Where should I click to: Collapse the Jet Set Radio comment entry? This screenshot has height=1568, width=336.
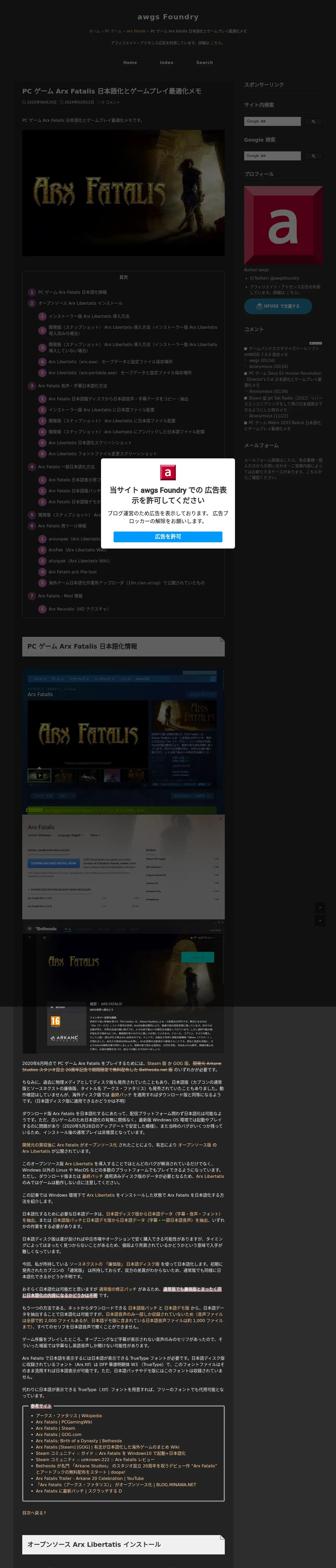click(x=246, y=398)
